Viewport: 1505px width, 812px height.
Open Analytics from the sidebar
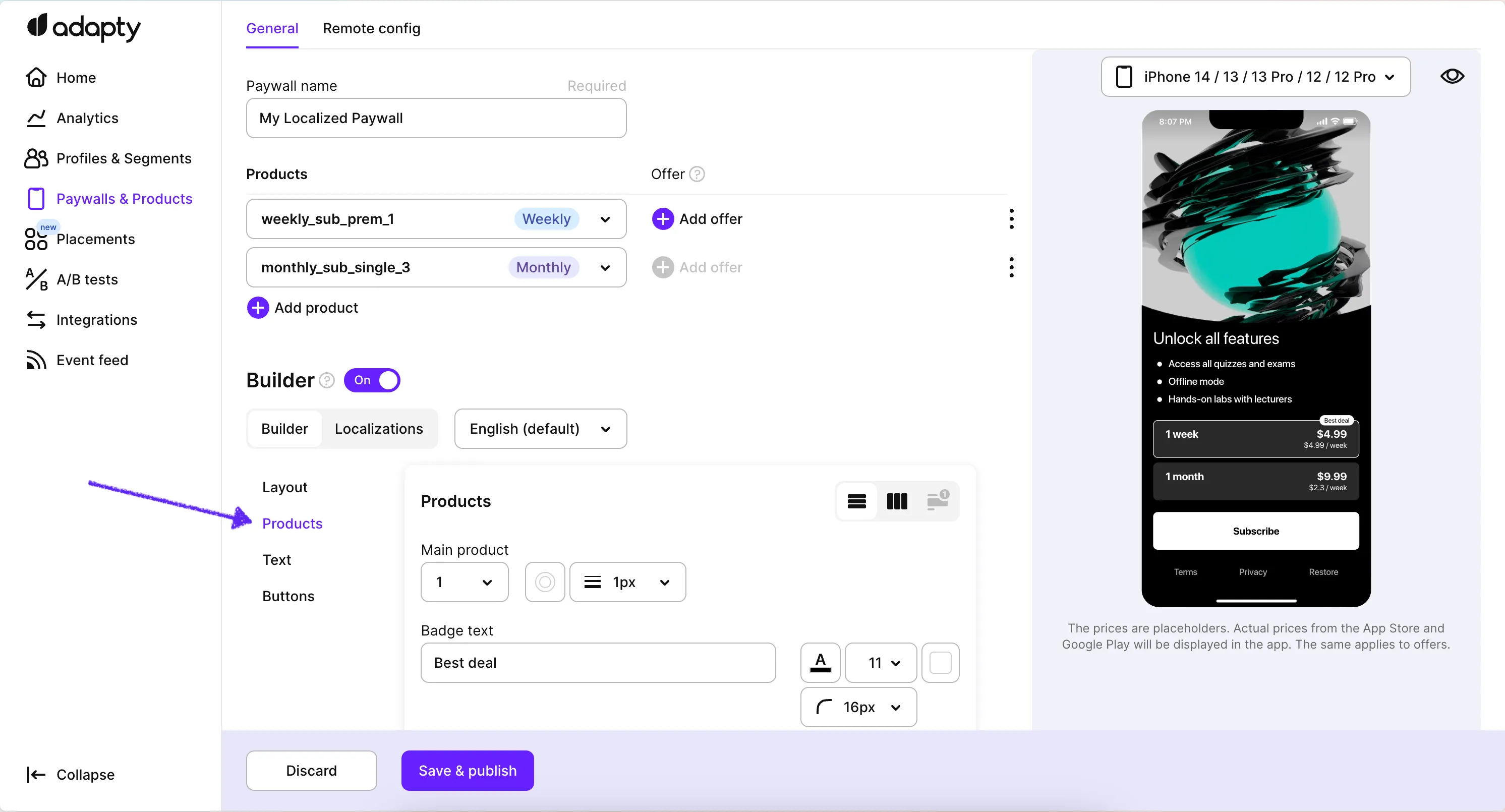click(x=87, y=118)
